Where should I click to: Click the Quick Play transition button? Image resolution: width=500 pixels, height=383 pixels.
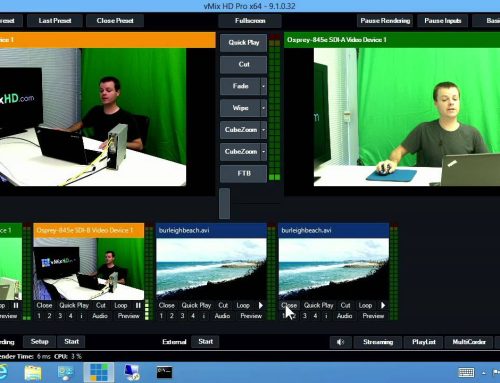pyautogui.click(x=244, y=43)
